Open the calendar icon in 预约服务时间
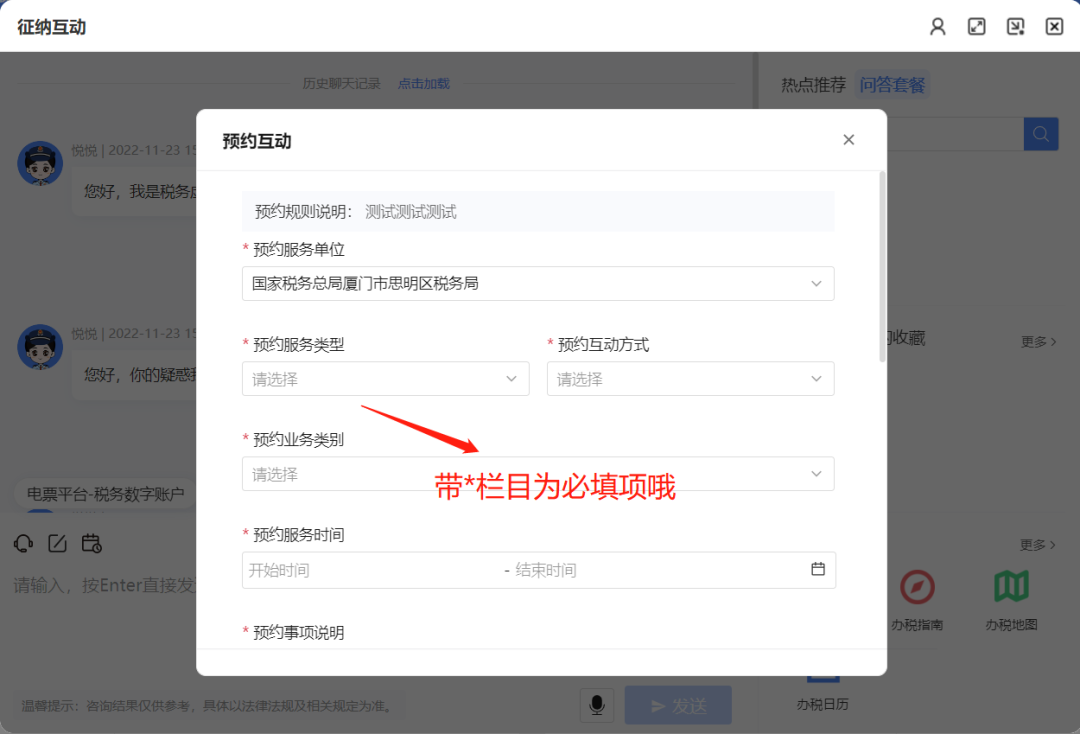This screenshot has height=734, width=1080. pyautogui.click(x=818, y=569)
